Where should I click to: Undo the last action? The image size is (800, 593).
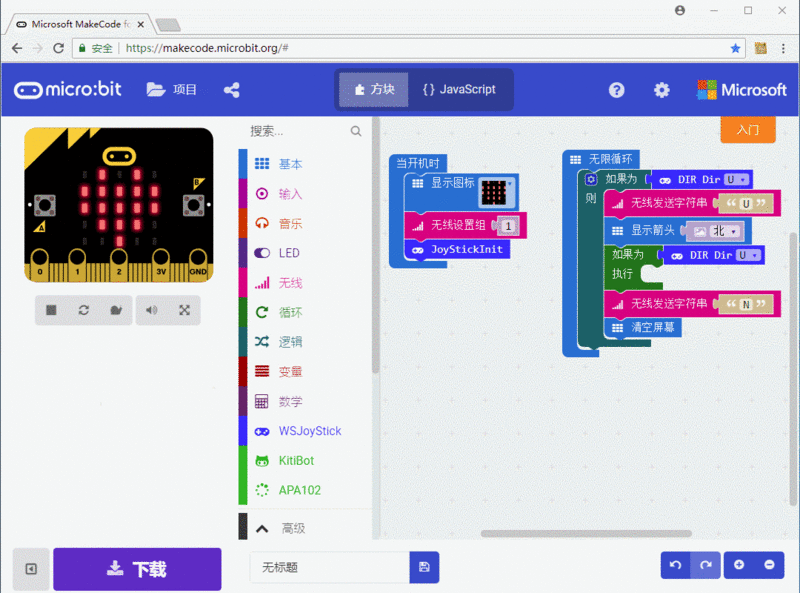click(x=676, y=565)
